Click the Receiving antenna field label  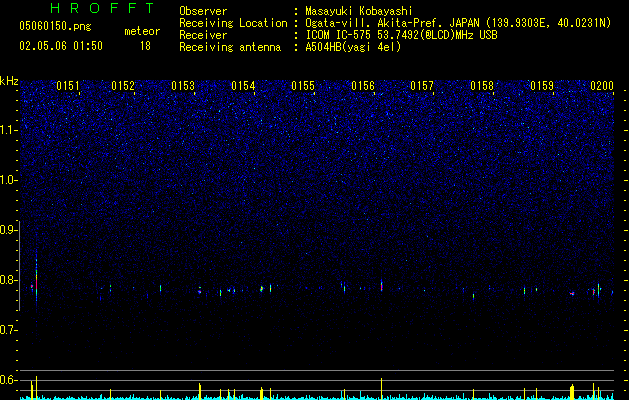230,47
